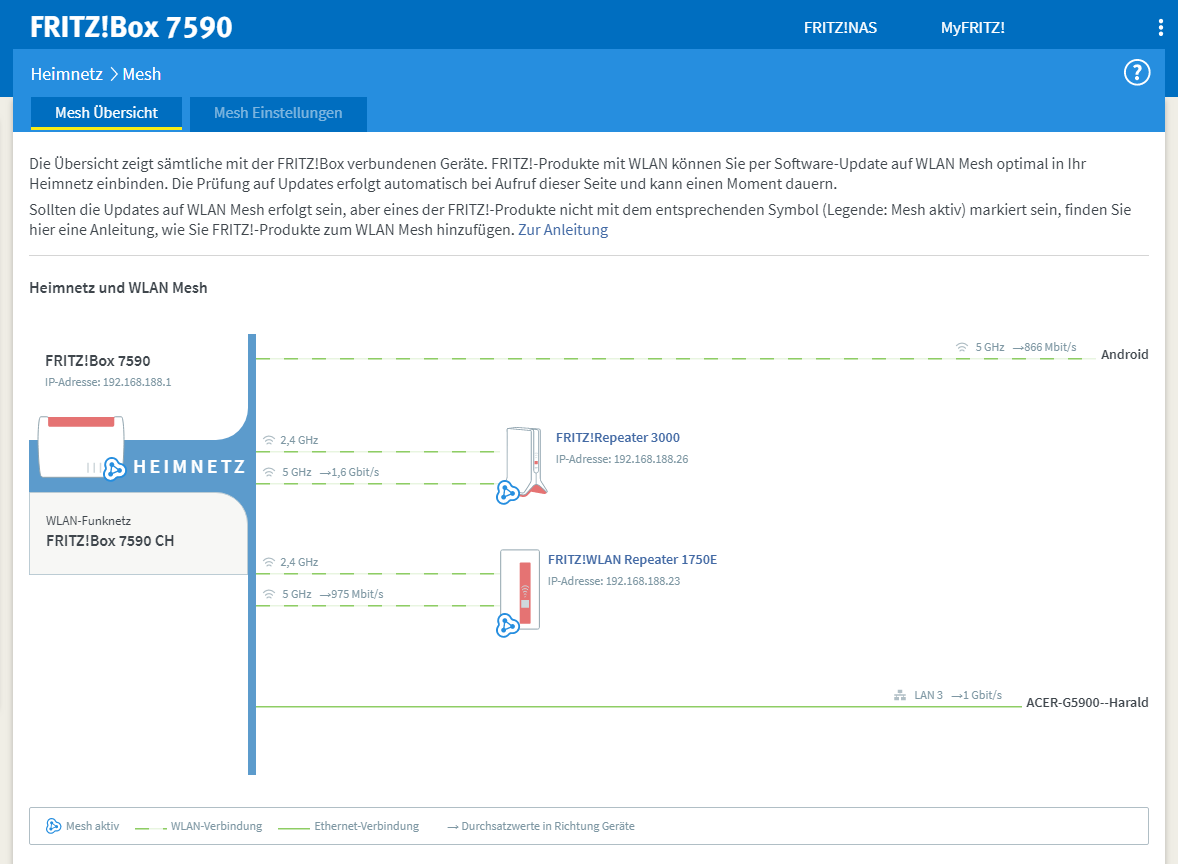Click the mesh icon on FRITZ!WLAN Repeater 1750E
The image size is (1178, 864).
[x=508, y=625]
